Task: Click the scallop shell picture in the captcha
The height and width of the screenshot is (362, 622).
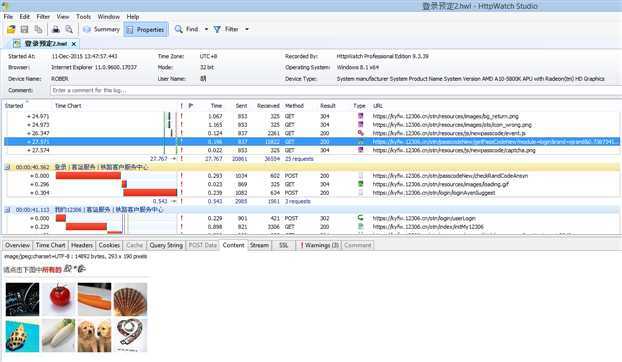Action: tap(130, 299)
